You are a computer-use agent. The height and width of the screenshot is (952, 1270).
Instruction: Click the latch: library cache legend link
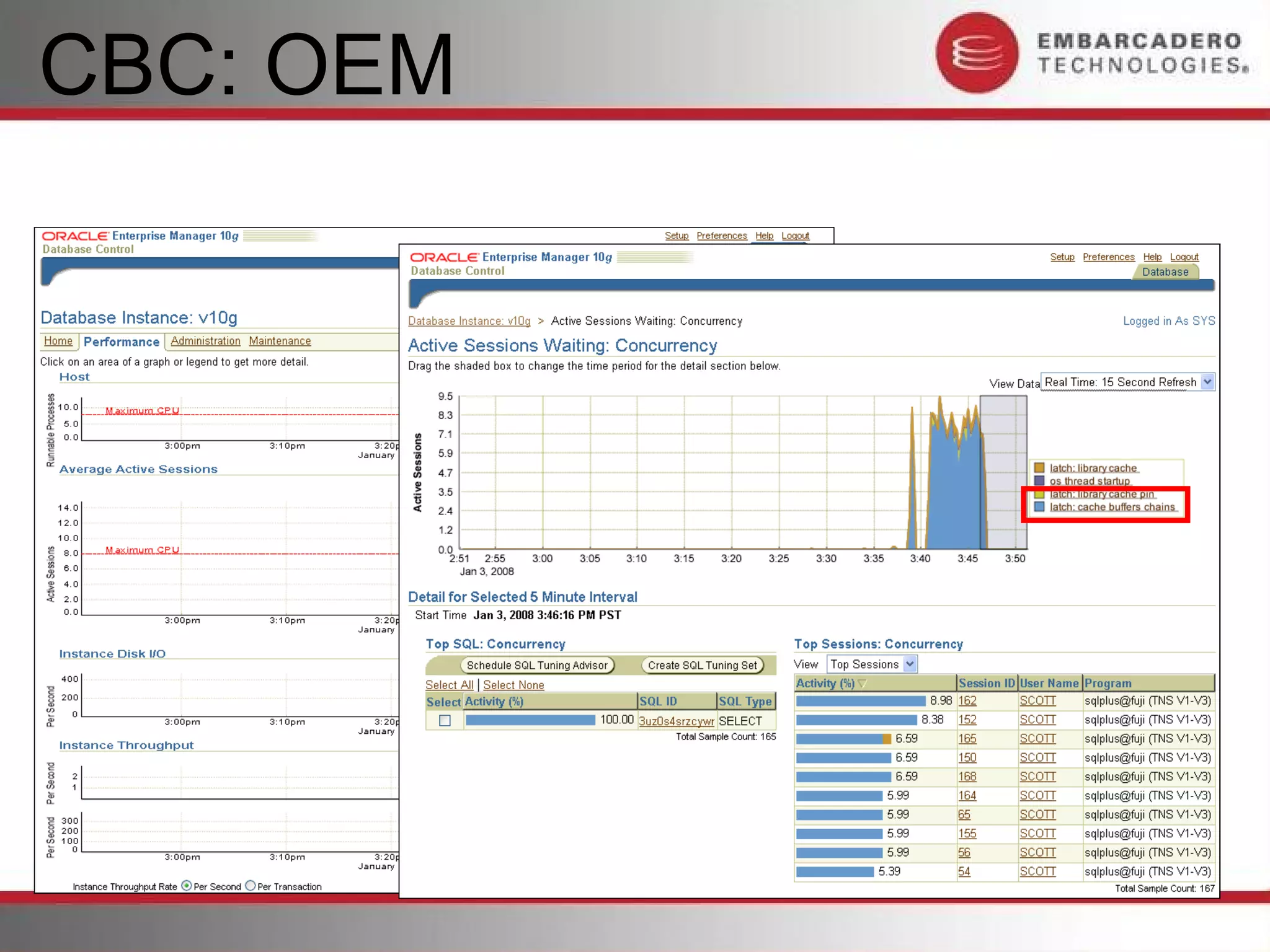[x=1093, y=468]
